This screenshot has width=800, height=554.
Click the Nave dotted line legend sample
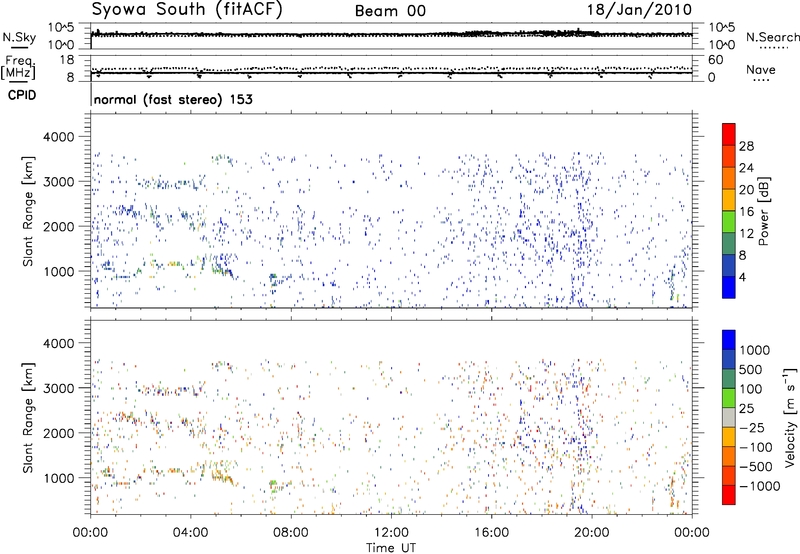coord(761,80)
